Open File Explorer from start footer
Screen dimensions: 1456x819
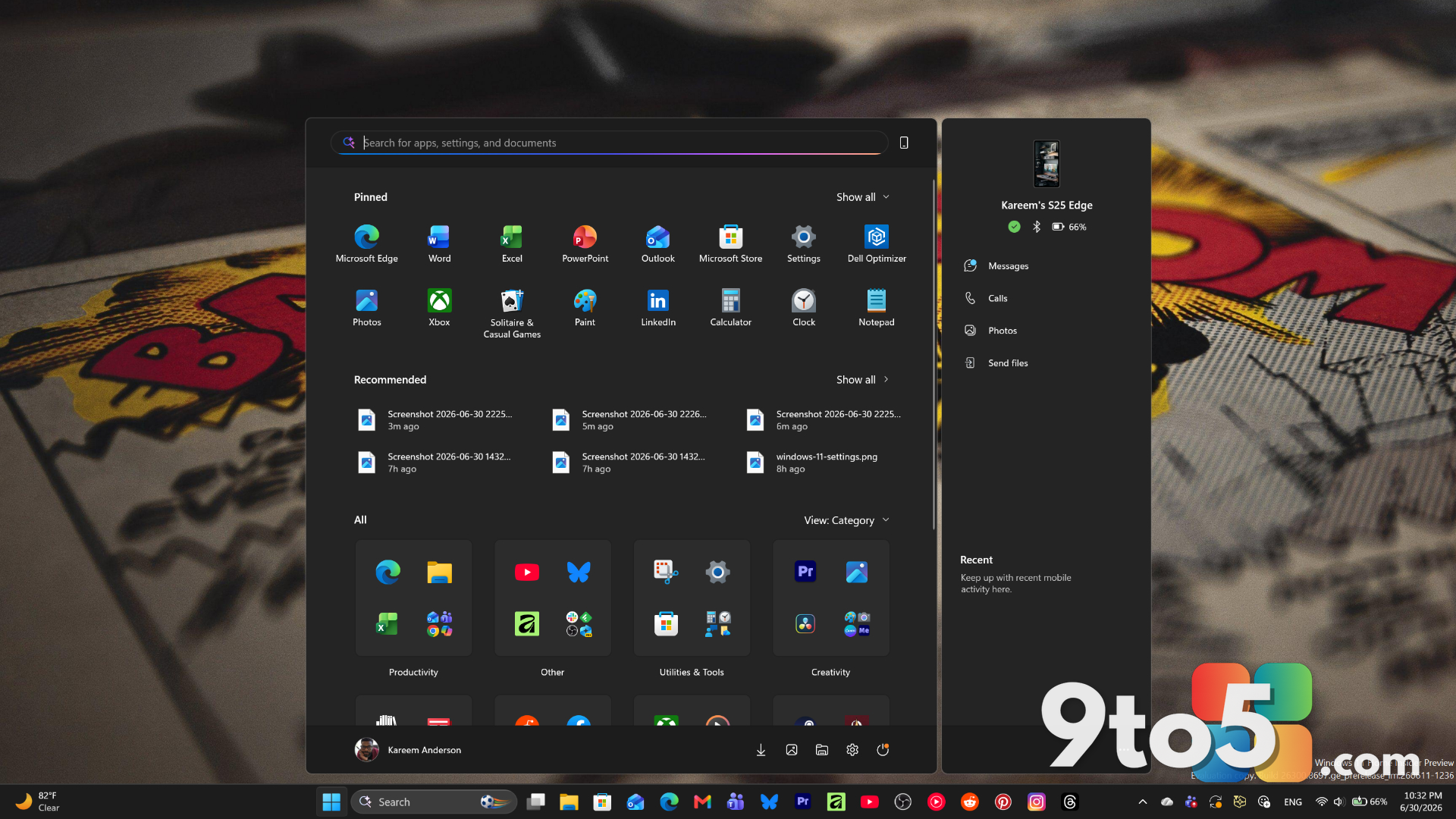(x=821, y=750)
